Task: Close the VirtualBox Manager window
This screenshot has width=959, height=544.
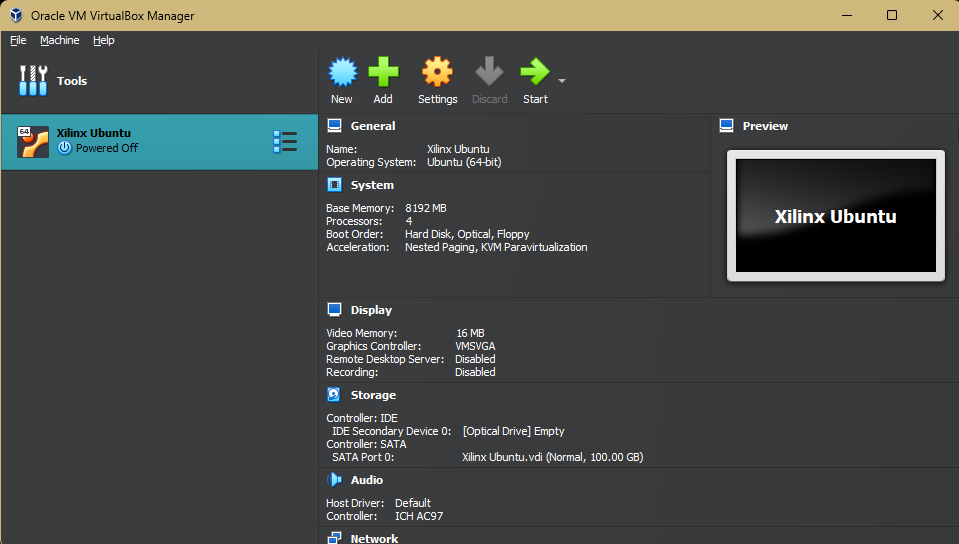Action: tap(938, 15)
